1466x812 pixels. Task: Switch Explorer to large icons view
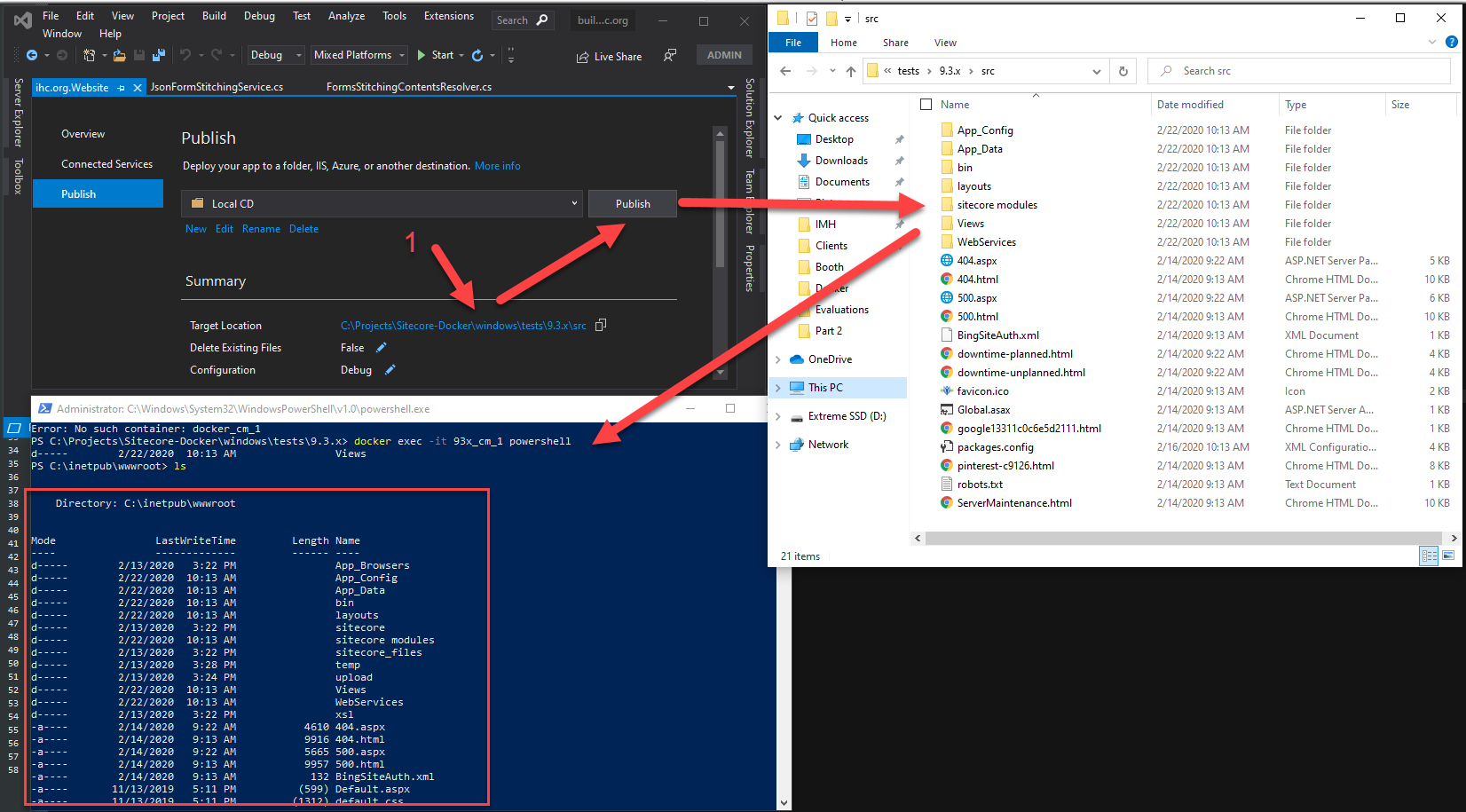(x=1448, y=556)
